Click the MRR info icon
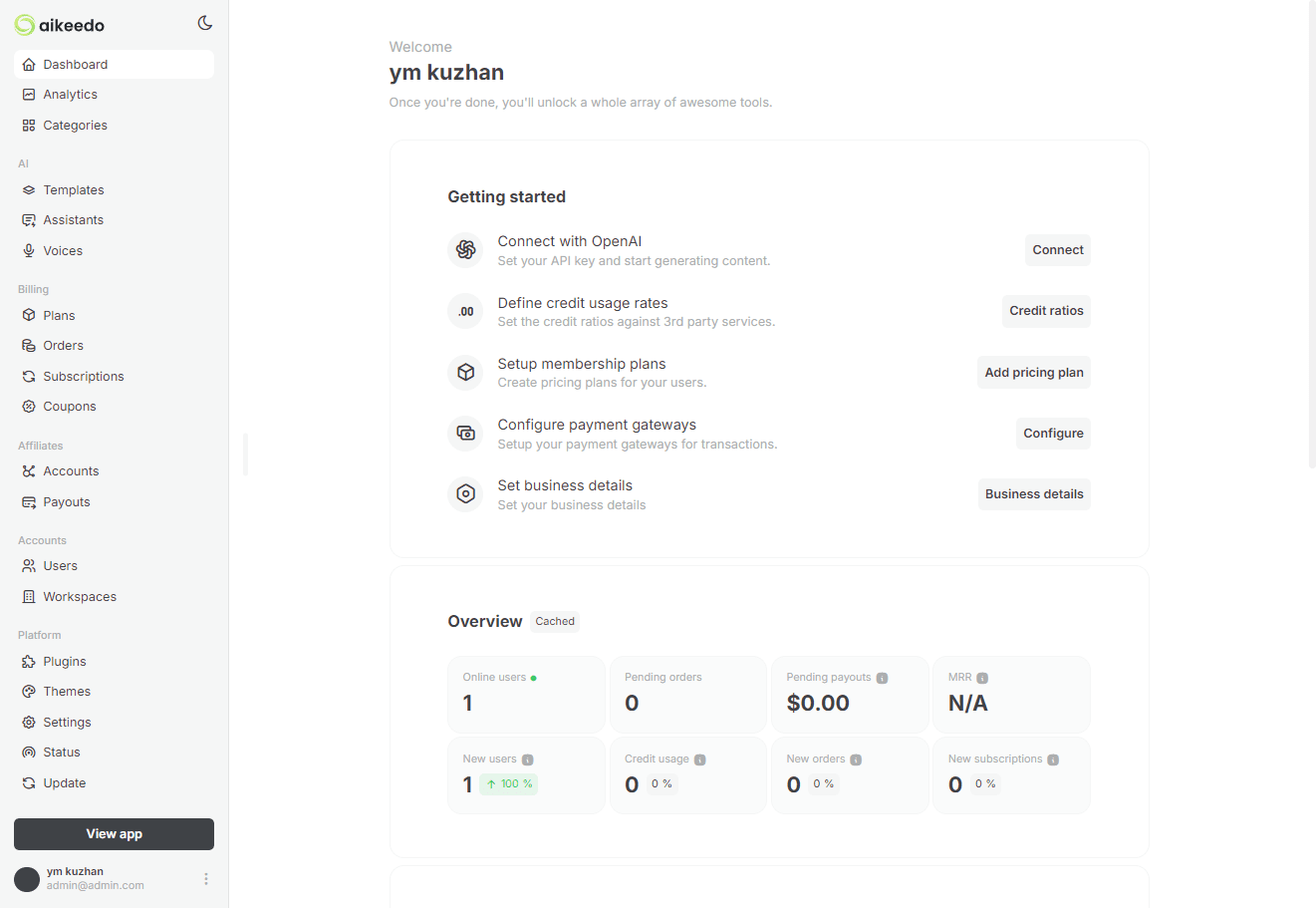The image size is (1316, 908). [x=982, y=678]
